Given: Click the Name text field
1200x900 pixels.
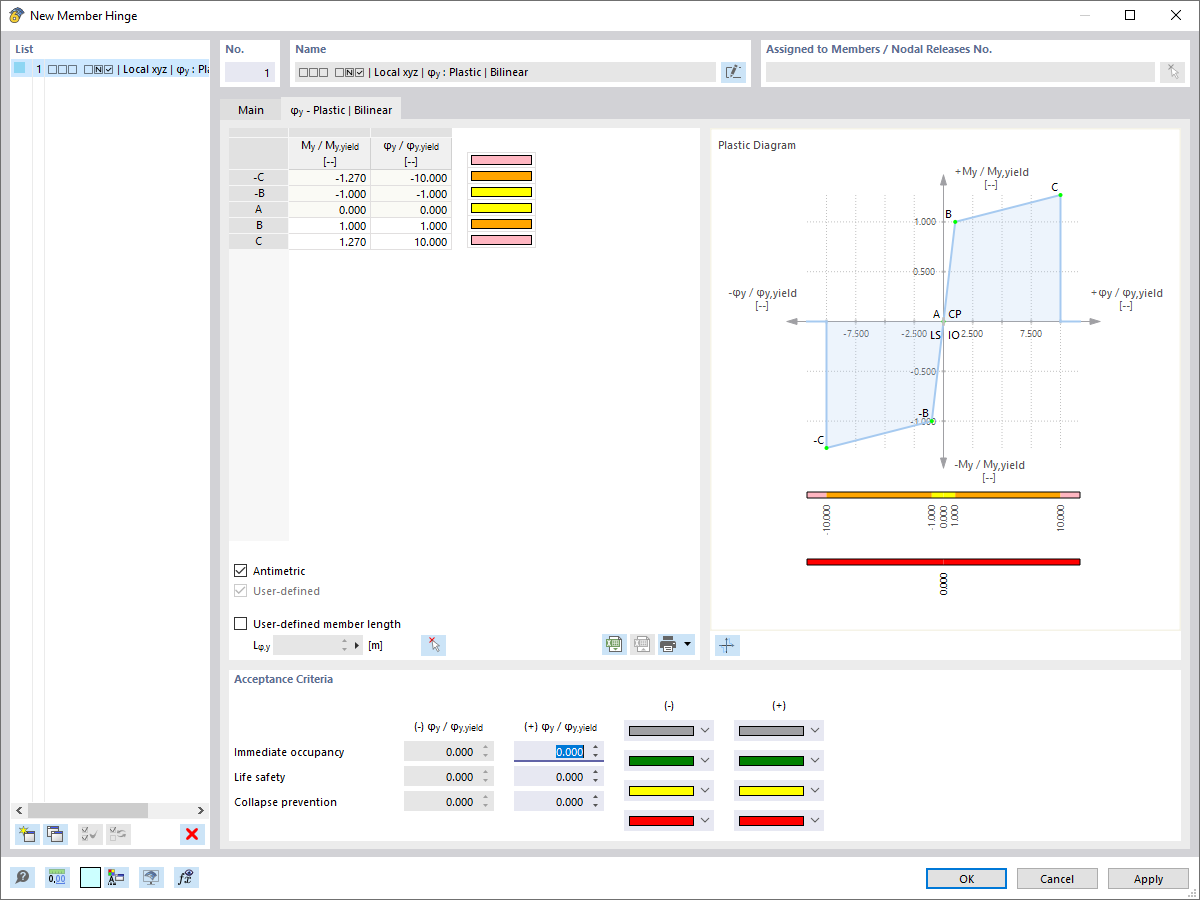Looking at the screenshot, I should (505, 72).
